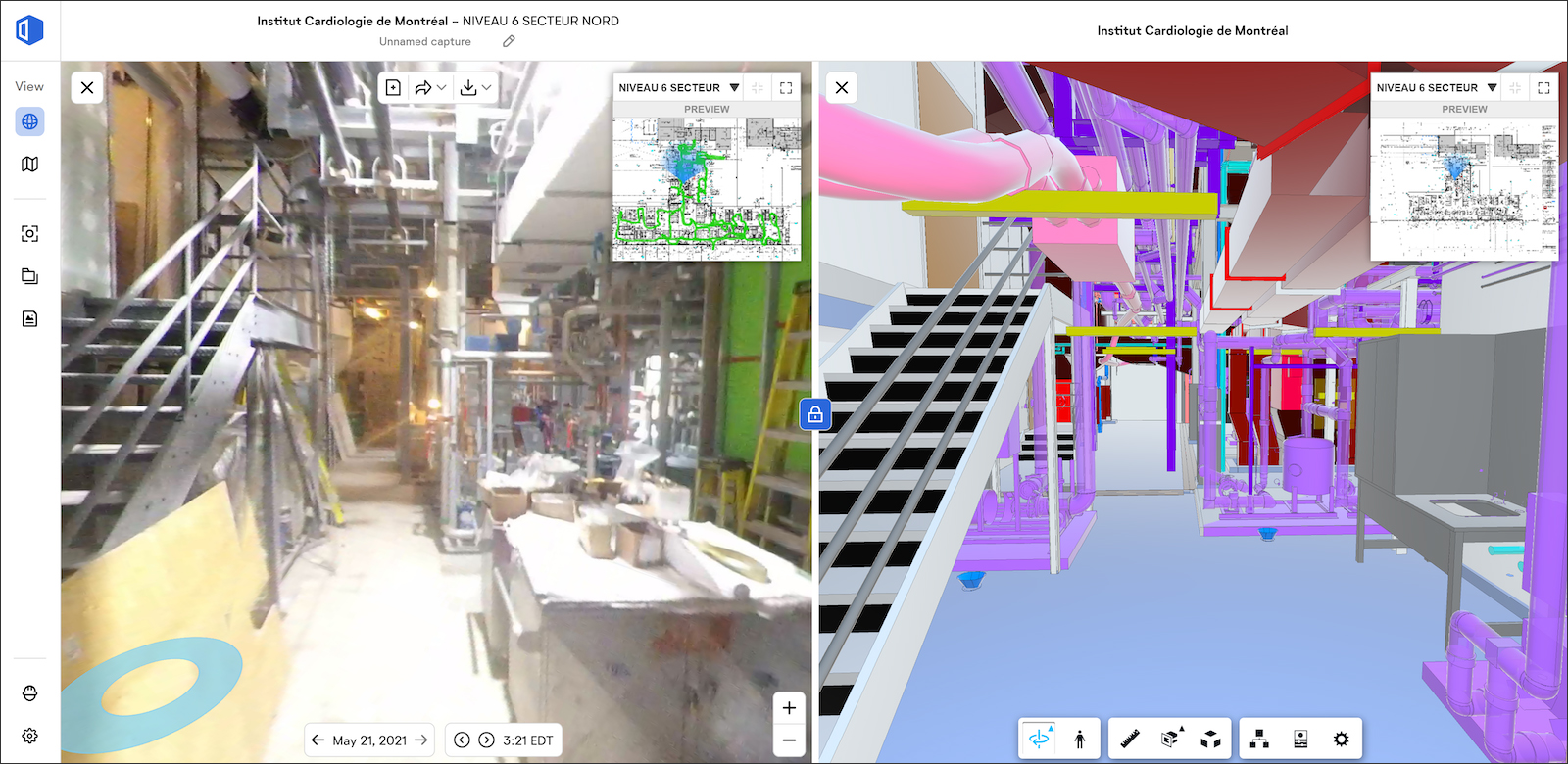The image size is (1568, 764).
Task: Open the model browser tree
Action: [x=1260, y=739]
